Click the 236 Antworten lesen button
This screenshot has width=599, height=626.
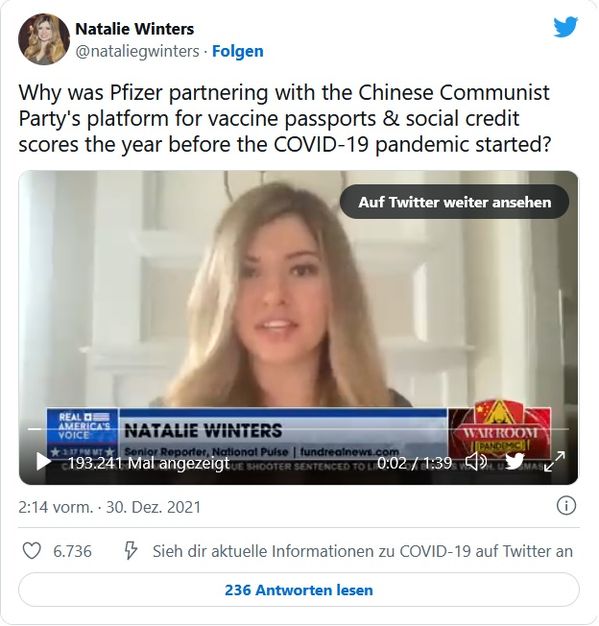pyautogui.click(x=299, y=590)
